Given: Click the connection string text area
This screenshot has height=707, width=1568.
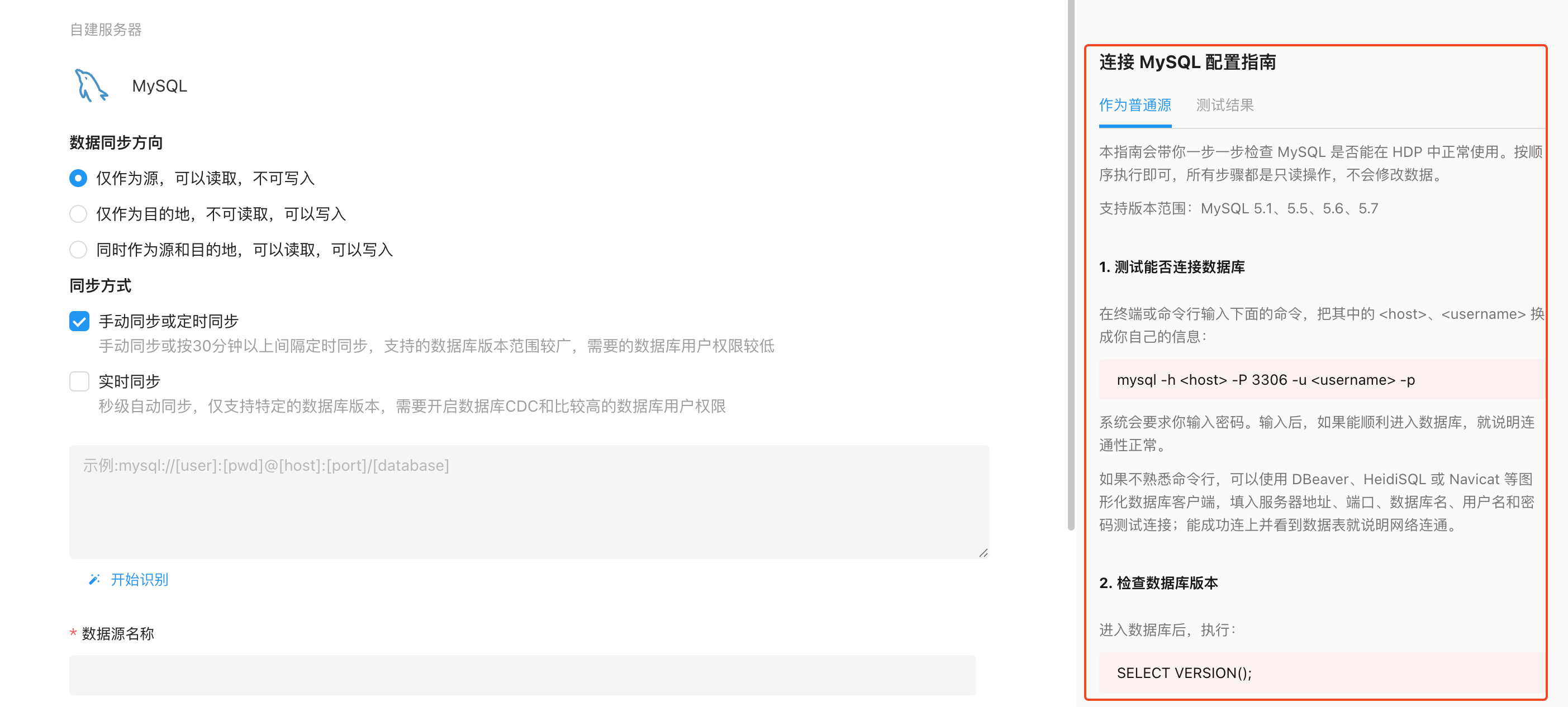Looking at the screenshot, I should [x=529, y=502].
